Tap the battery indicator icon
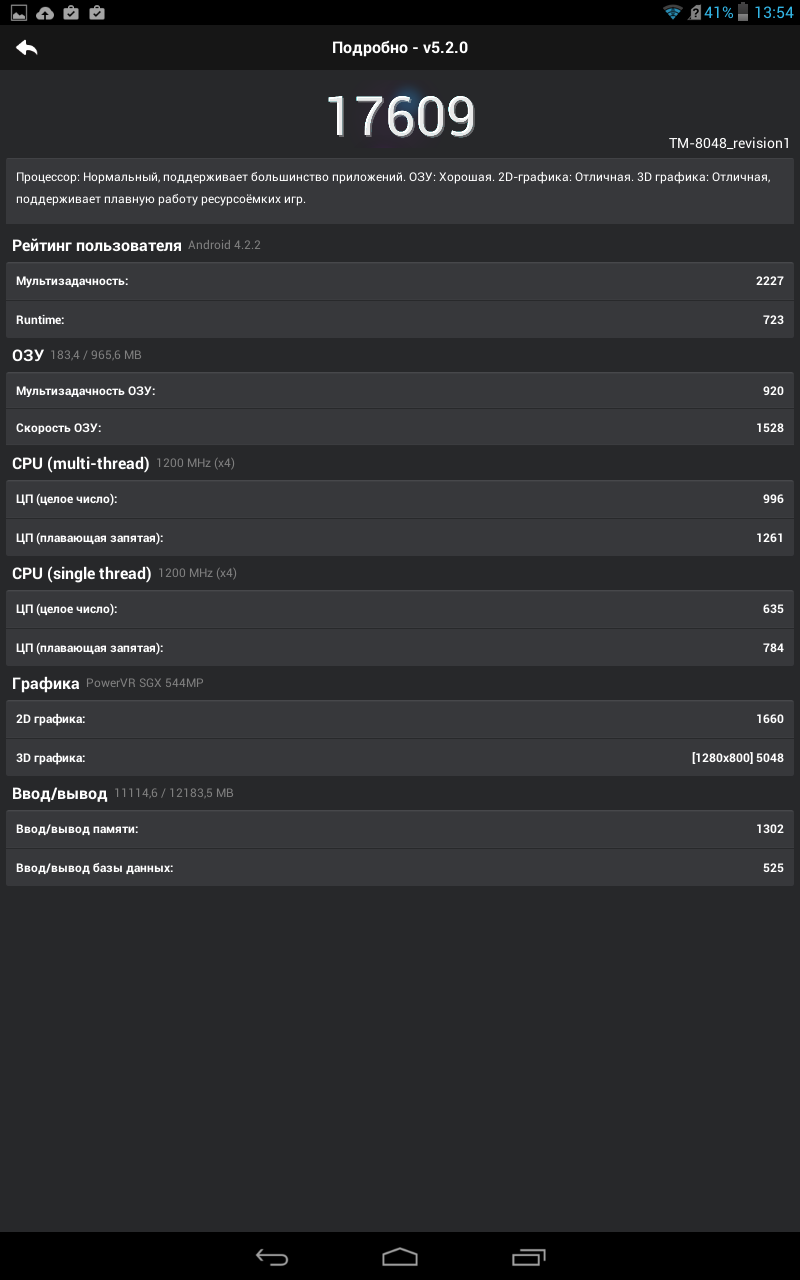Image resolution: width=800 pixels, height=1280 pixels. (x=743, y=13)
